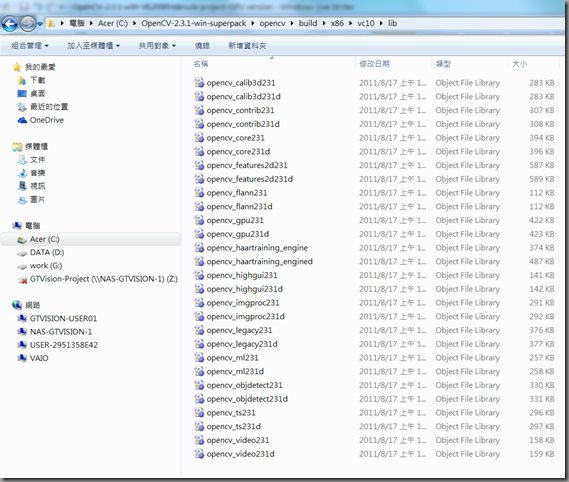Expand the arrow after vc10 in address bar
This screenshot has width=569, height=482.
coord(381,23)
